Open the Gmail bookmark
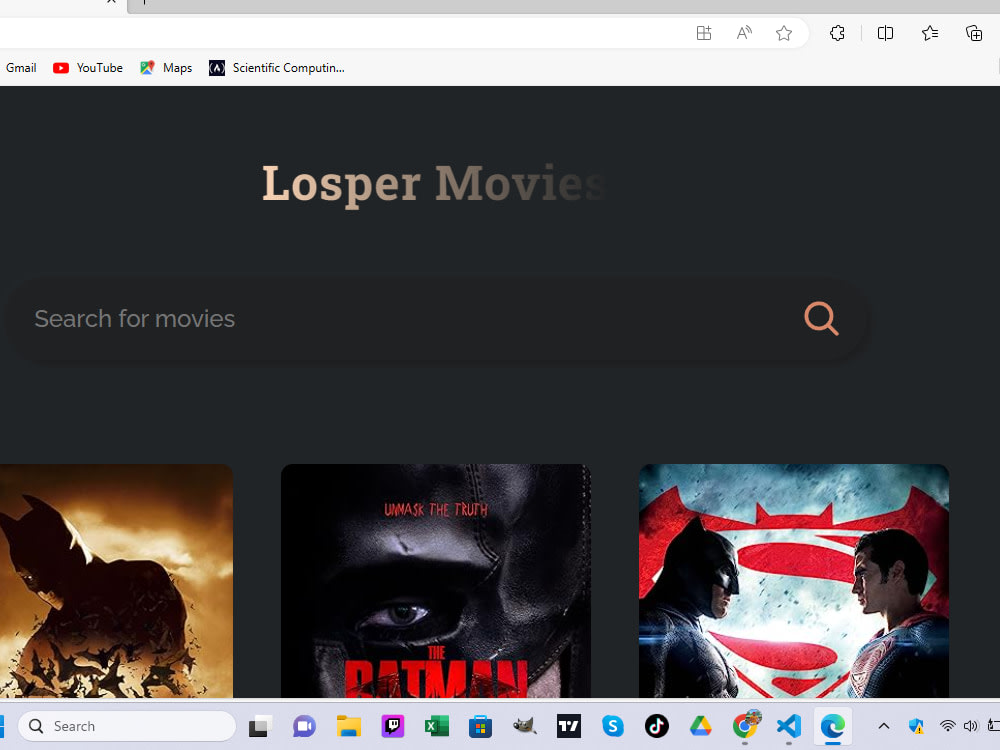Screen dimensions: 1000x750 (21, 68)
